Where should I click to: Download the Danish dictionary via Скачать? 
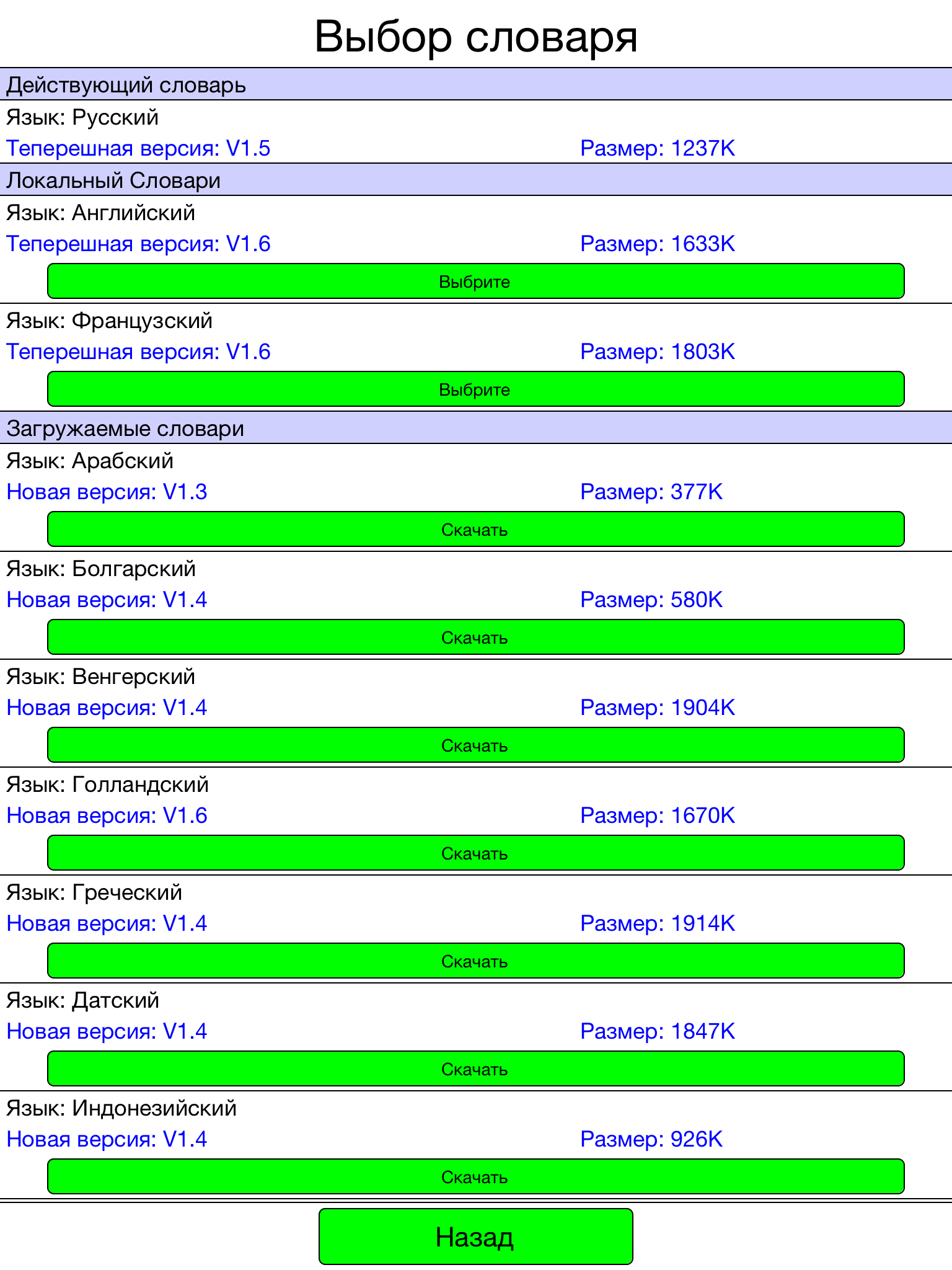476,1068
